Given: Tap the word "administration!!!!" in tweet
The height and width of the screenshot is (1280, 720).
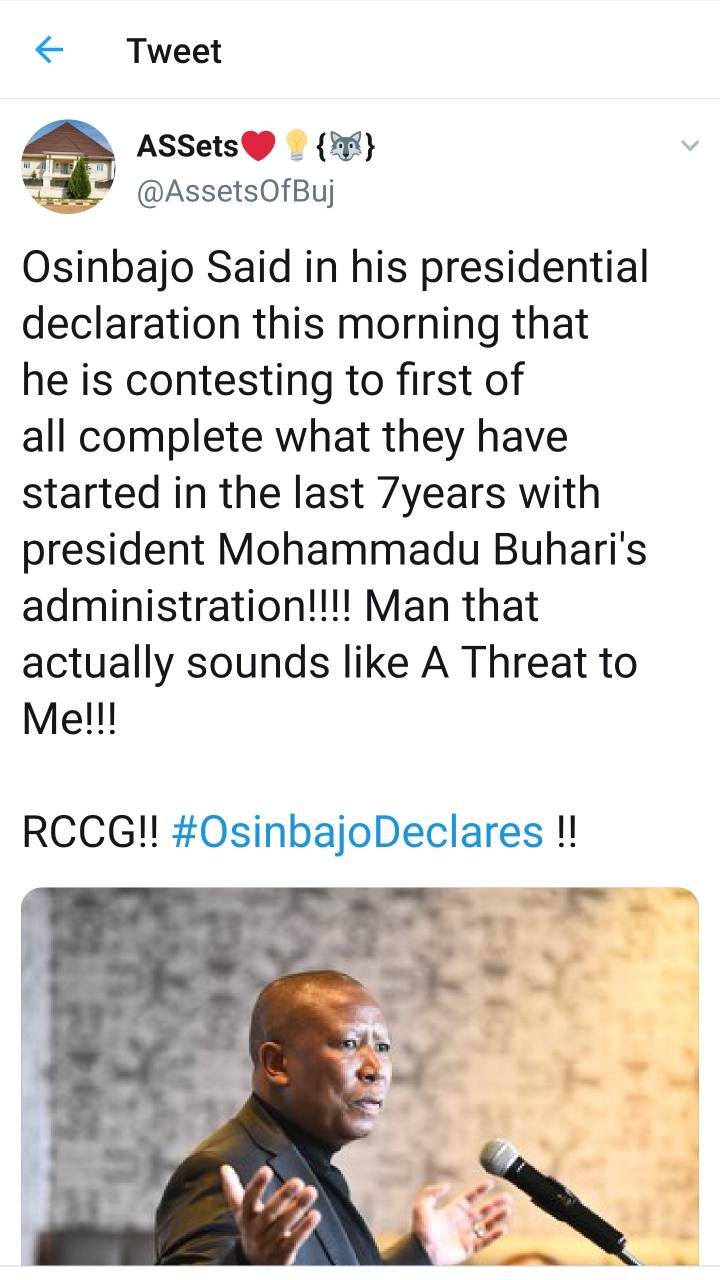Looking at the screenshot, I should [186, 606].
